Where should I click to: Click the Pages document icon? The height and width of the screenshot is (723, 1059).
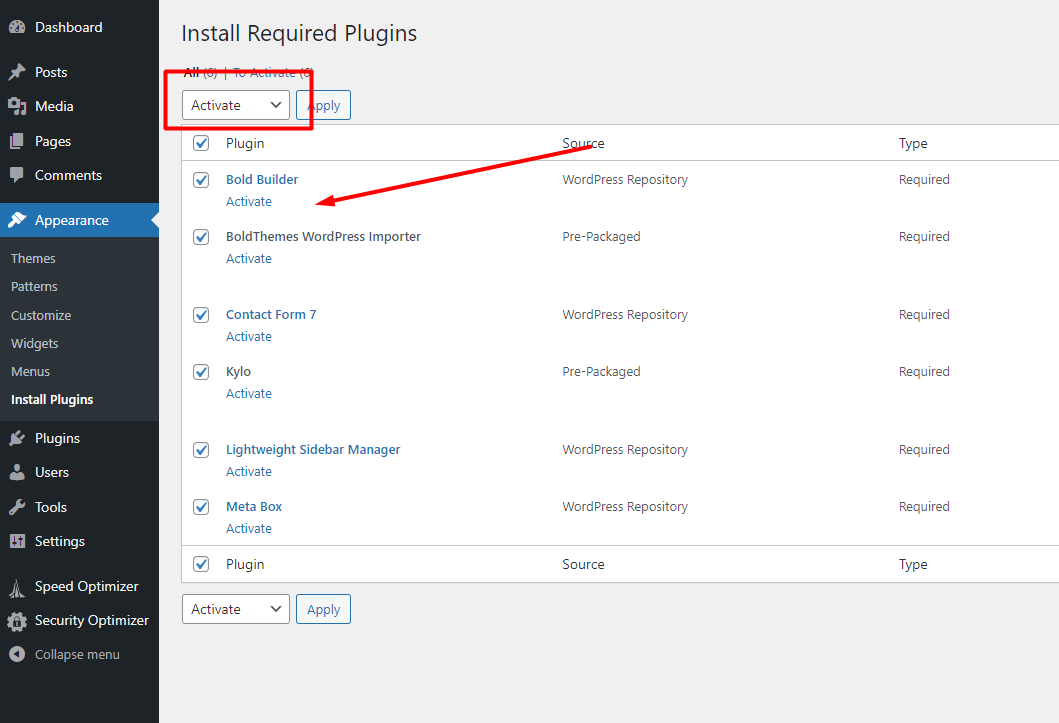point(17,141)
